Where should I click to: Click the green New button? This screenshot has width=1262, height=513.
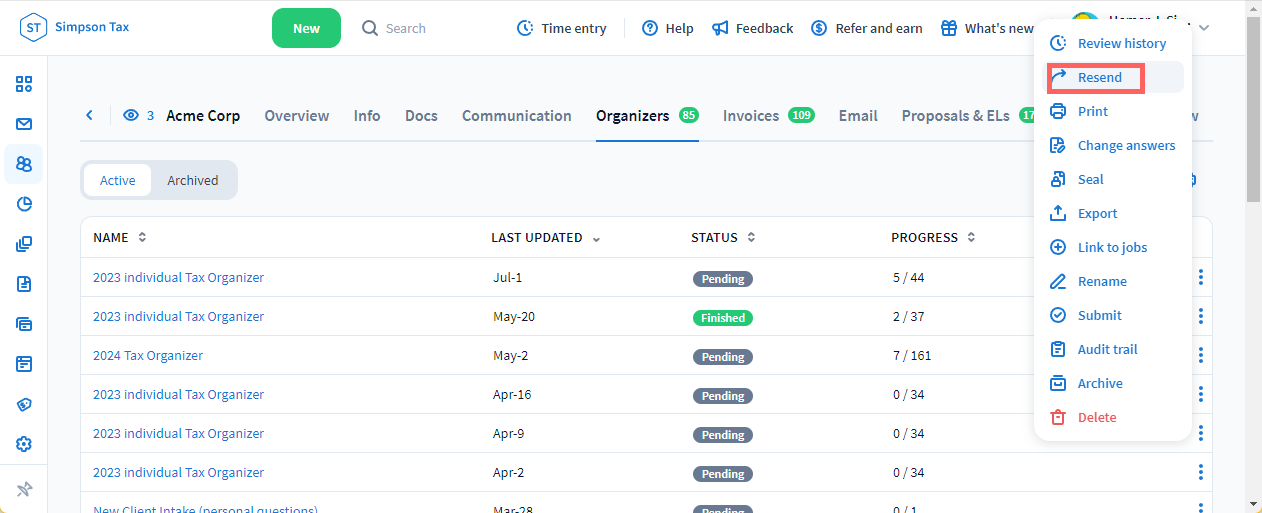306,28
